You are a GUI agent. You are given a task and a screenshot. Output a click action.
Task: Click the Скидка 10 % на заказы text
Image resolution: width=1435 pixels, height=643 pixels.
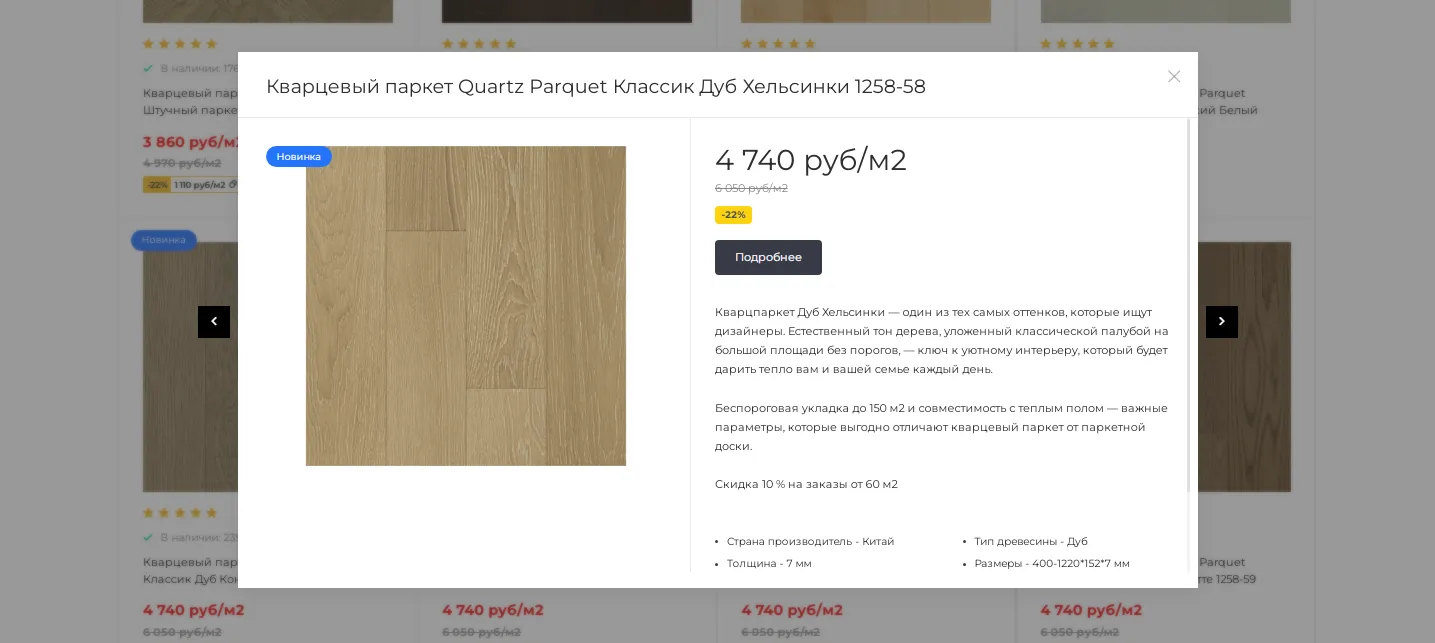click(806, 484)
